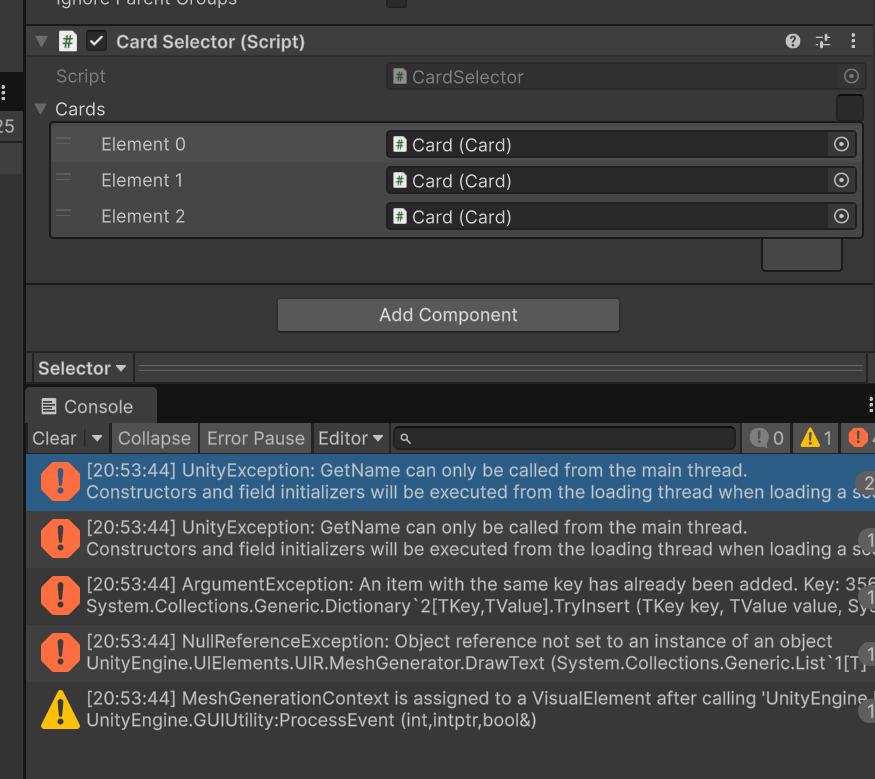The height and width of the screenshot is (779, 875).
Task: Toggle Collapse in Console toolbar
Action: click(x=154, y=438)
